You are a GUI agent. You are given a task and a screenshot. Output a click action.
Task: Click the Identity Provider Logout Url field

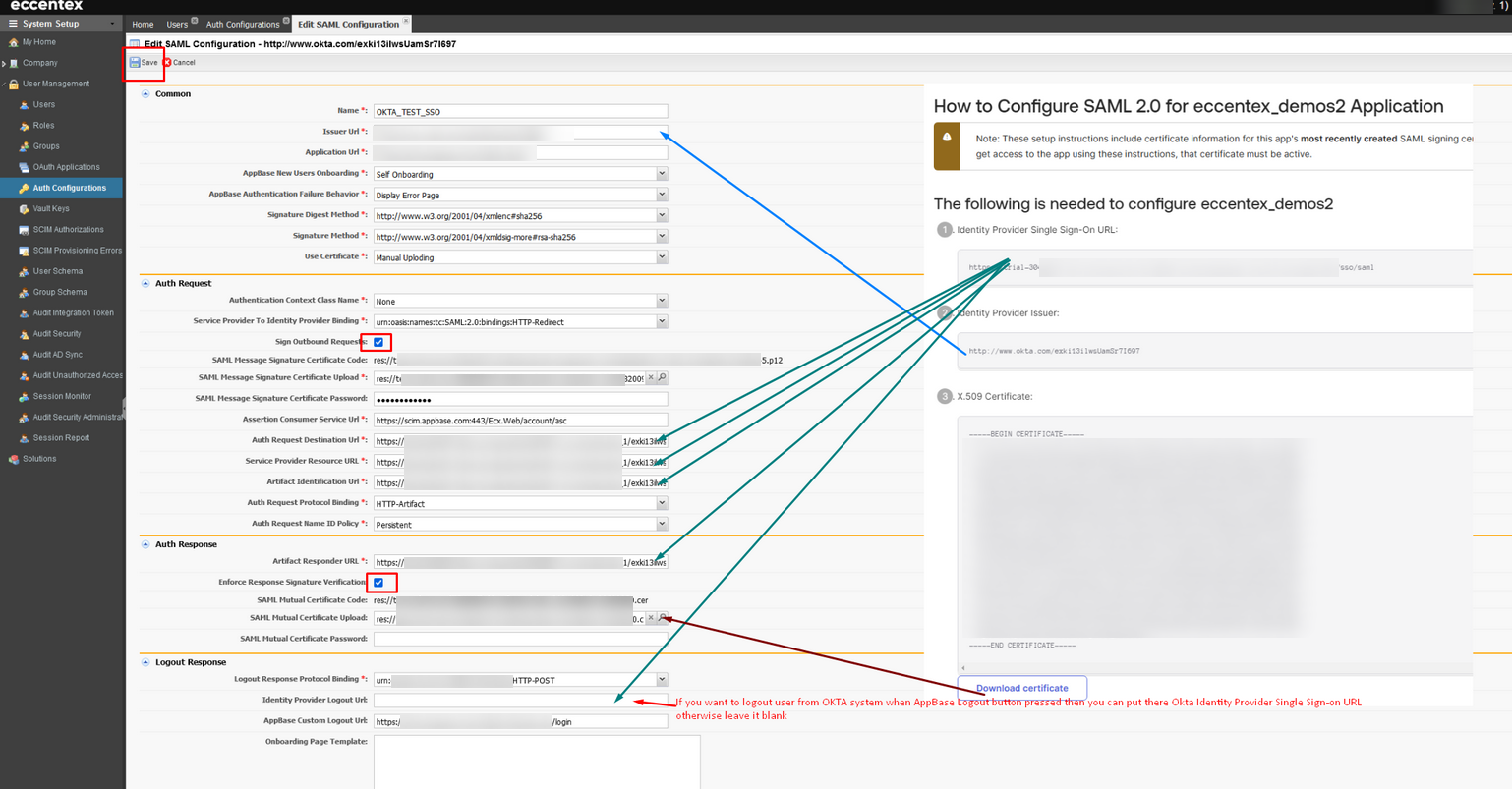coord(520,700)
